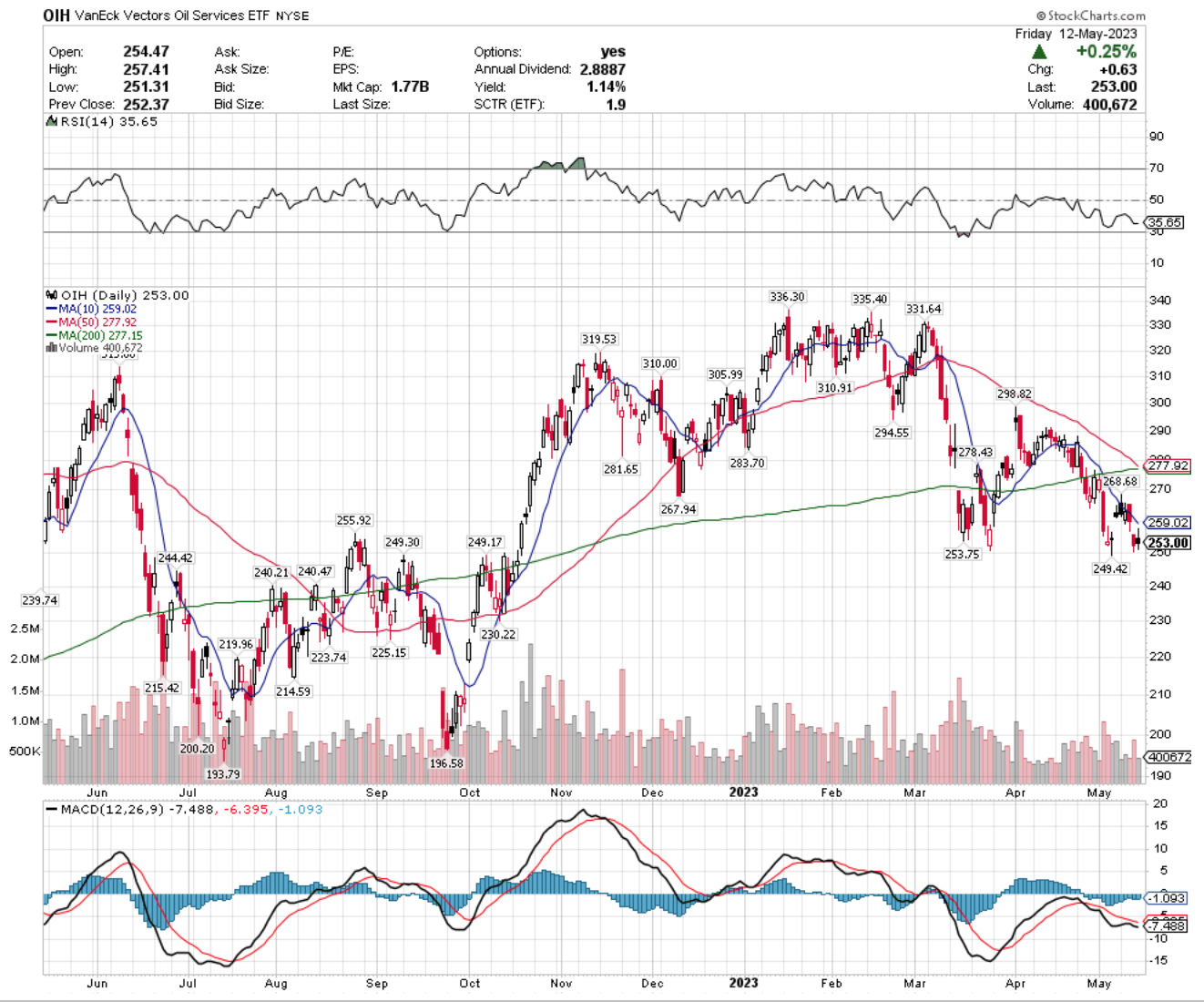Click the 200.20 price label
The width and height of the screenshot is (1204, 1002).
pos(197,750)
